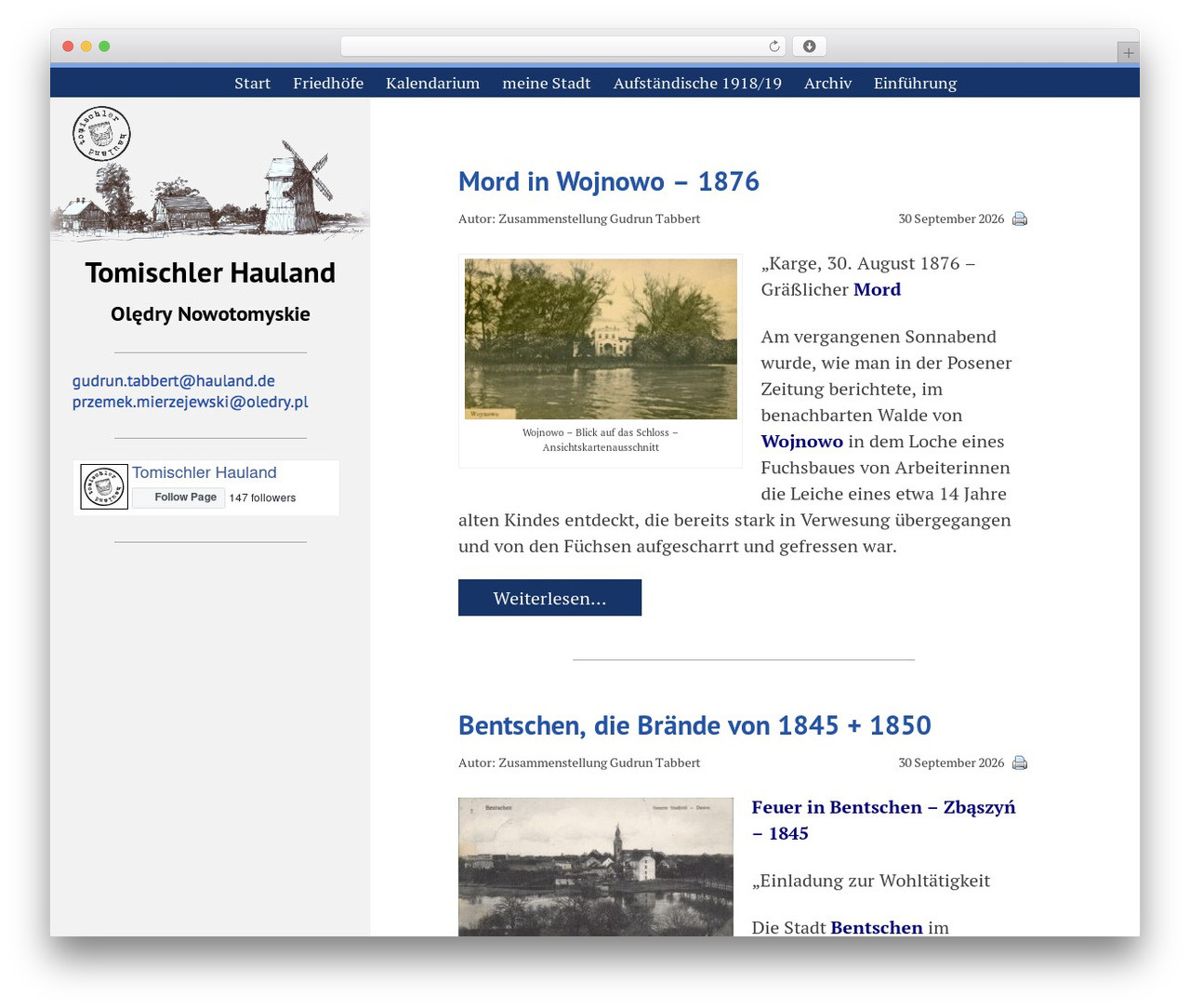Click the bold Mord link in text
Screen dimensions: 1190x1008
(x=877, y=289)
